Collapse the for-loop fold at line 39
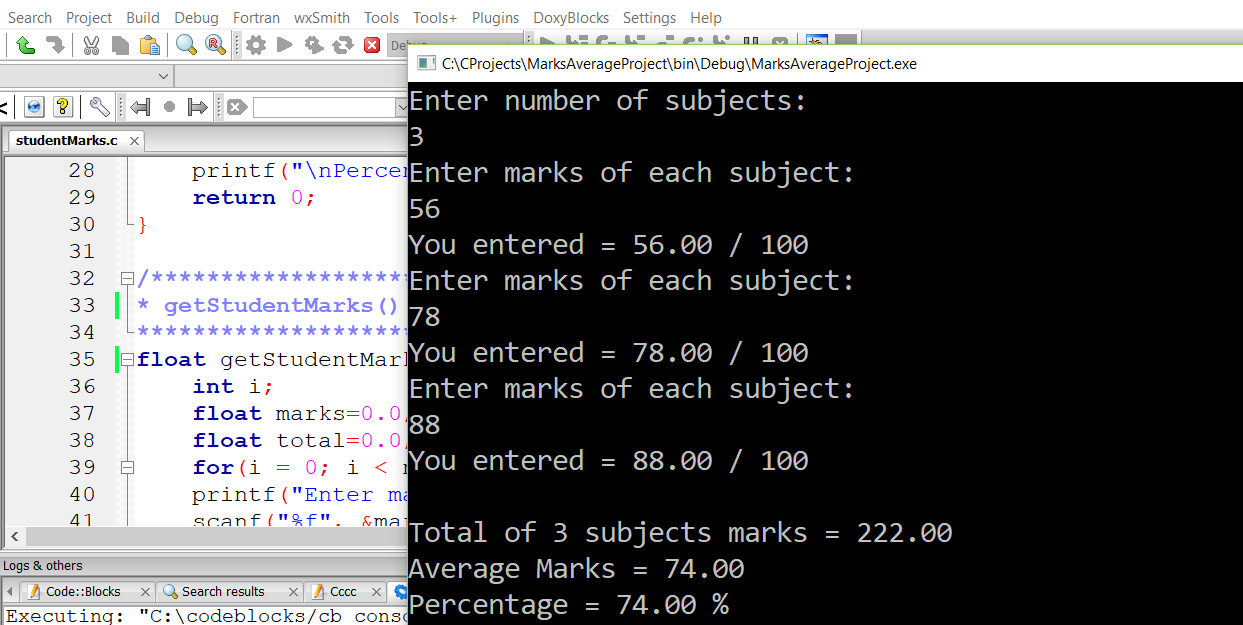Viewport: 1243px width, 625px height. click(x=126, y=467)
